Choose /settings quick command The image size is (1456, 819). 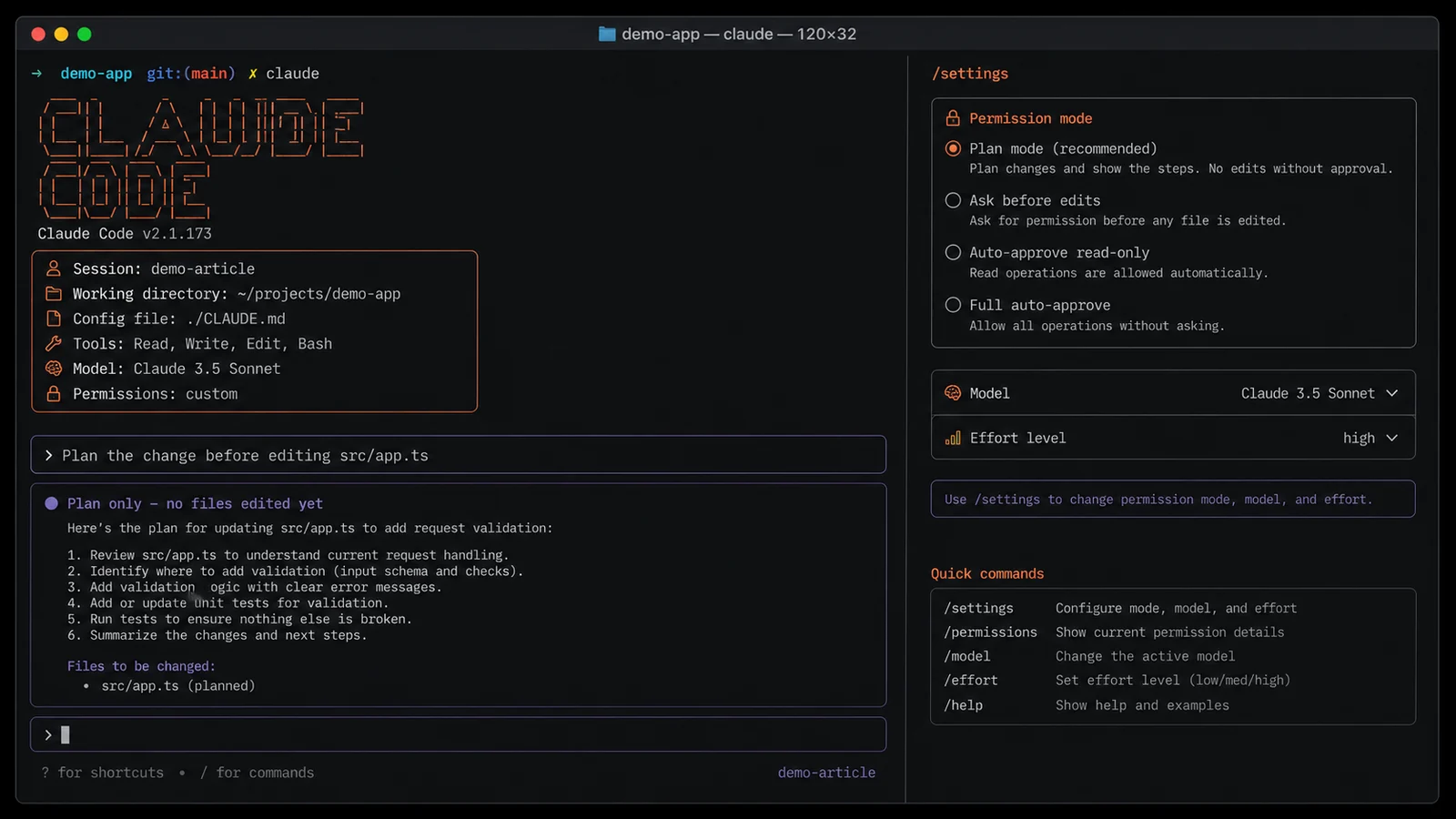[978, 608]
